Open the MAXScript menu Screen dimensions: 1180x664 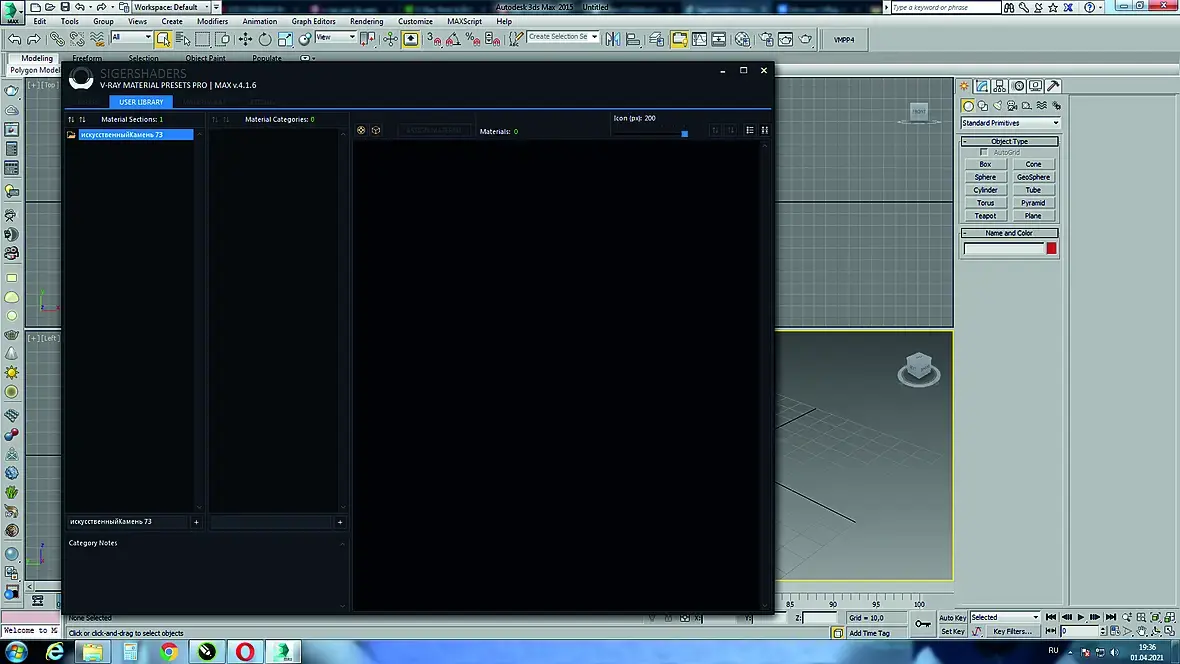click(x=464, y=21)
